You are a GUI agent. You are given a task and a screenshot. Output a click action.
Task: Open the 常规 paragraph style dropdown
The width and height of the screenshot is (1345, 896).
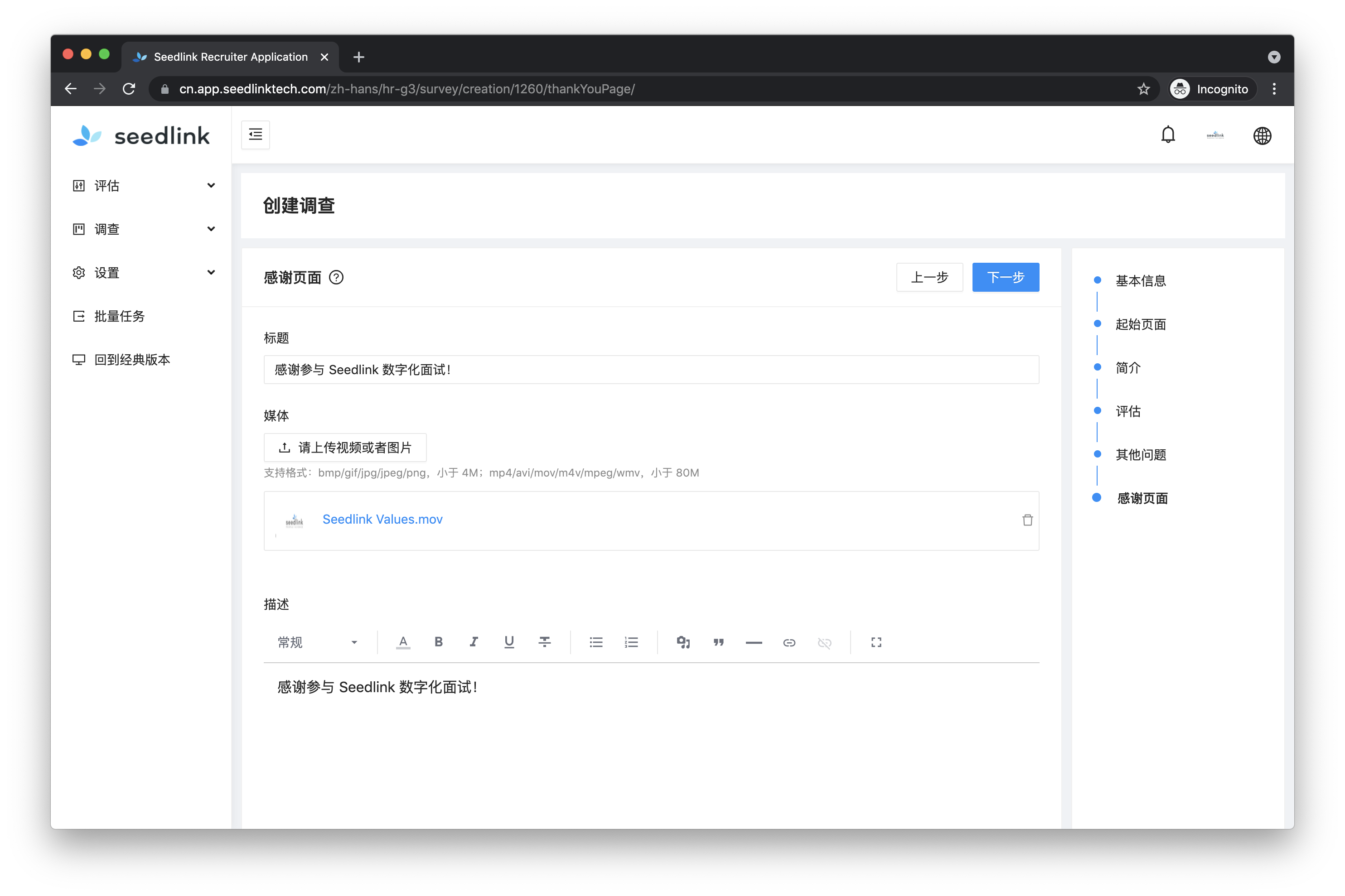[317, 642]
